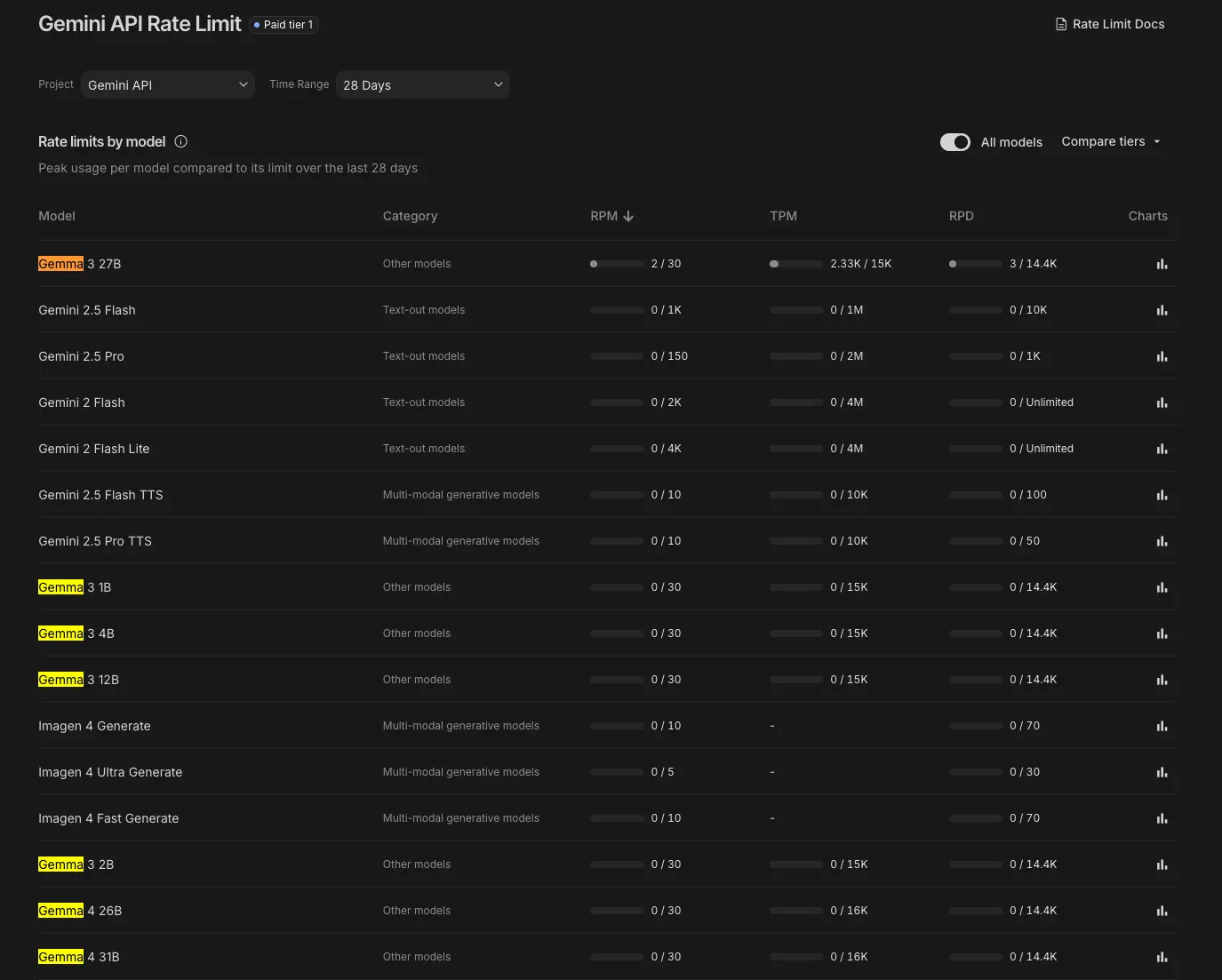This screenshot has height=980, width=1222.
Task: Click the 0 / 2K RPM value
Action: pyautogui.click(x=667, y=402)
